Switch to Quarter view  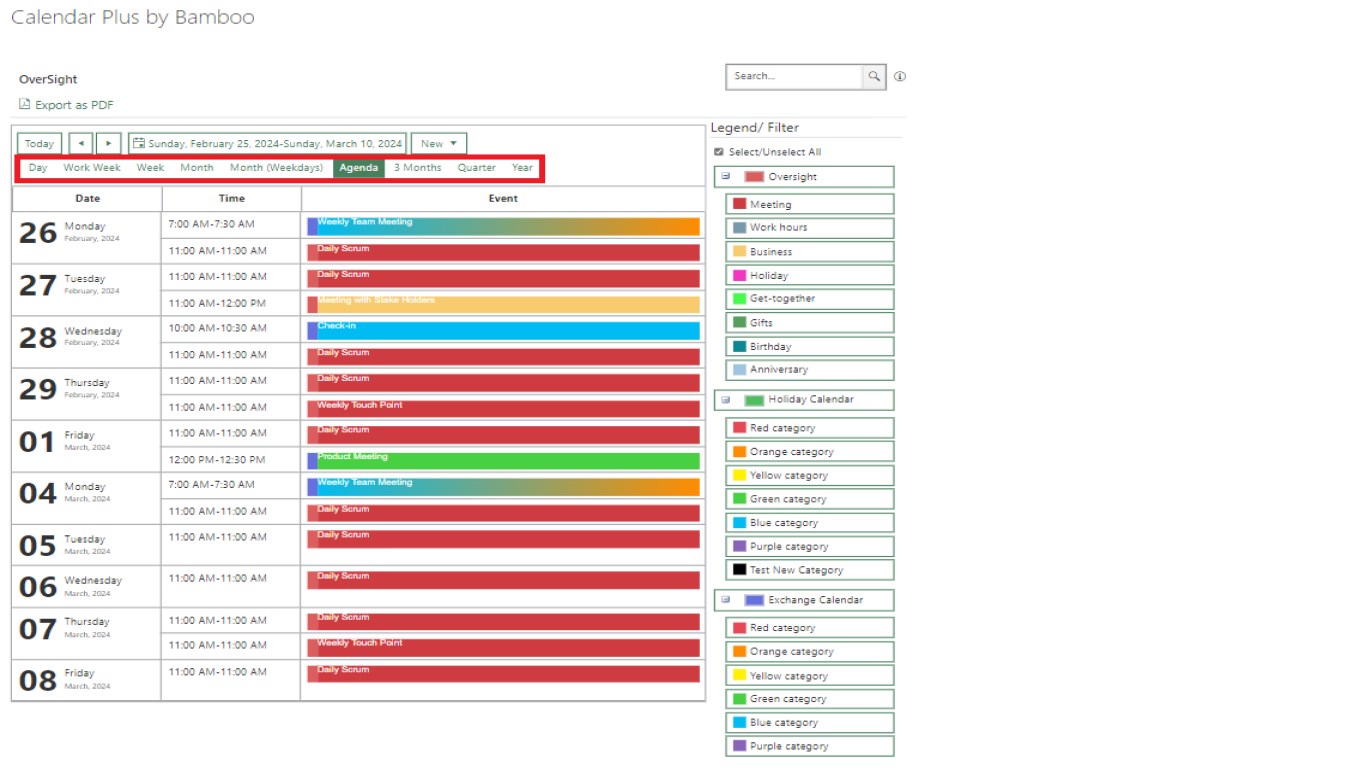click(x=476, y=168)
